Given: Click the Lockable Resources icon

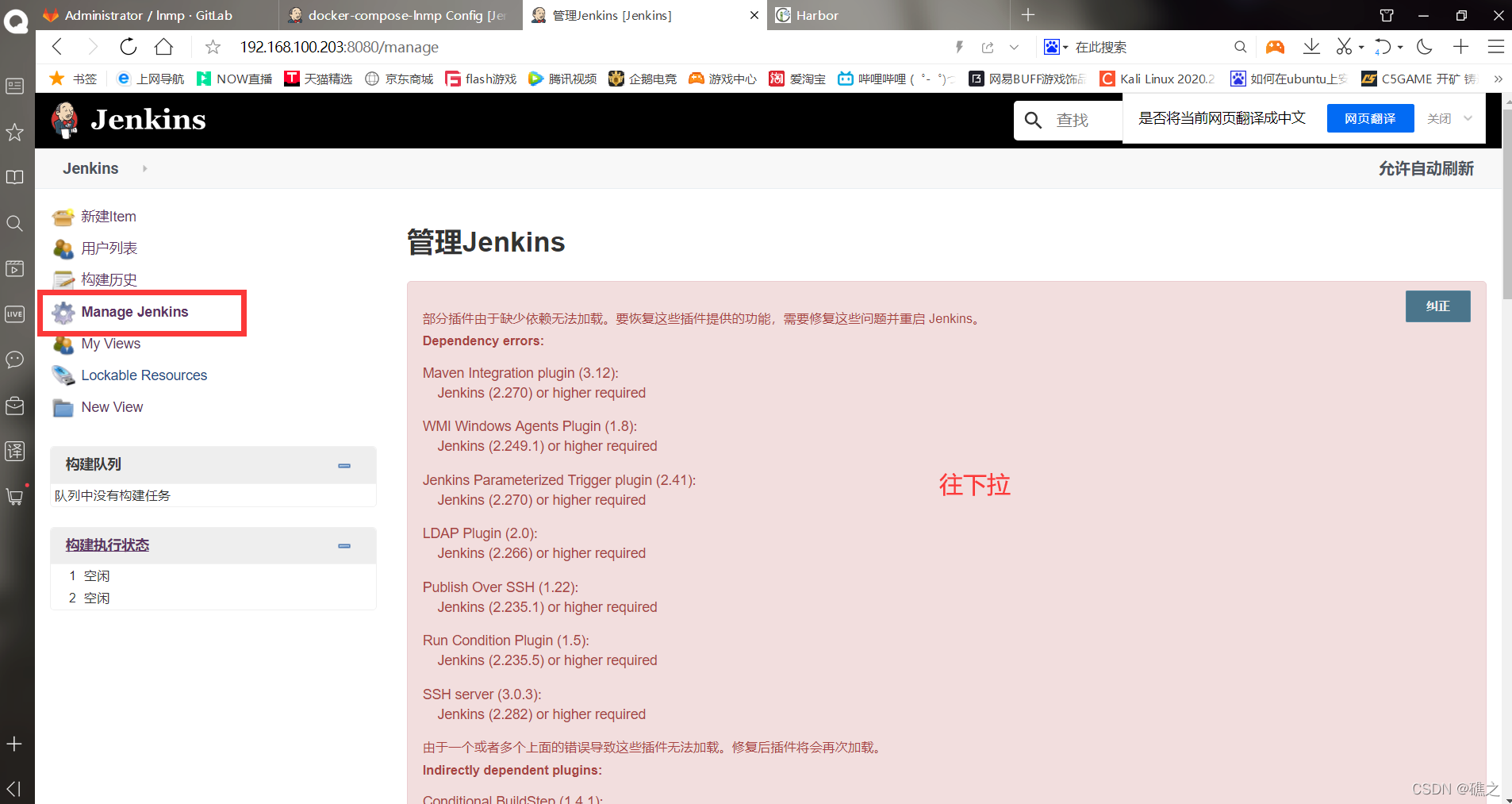Looking at the screenshot, I should coord(63,375).
